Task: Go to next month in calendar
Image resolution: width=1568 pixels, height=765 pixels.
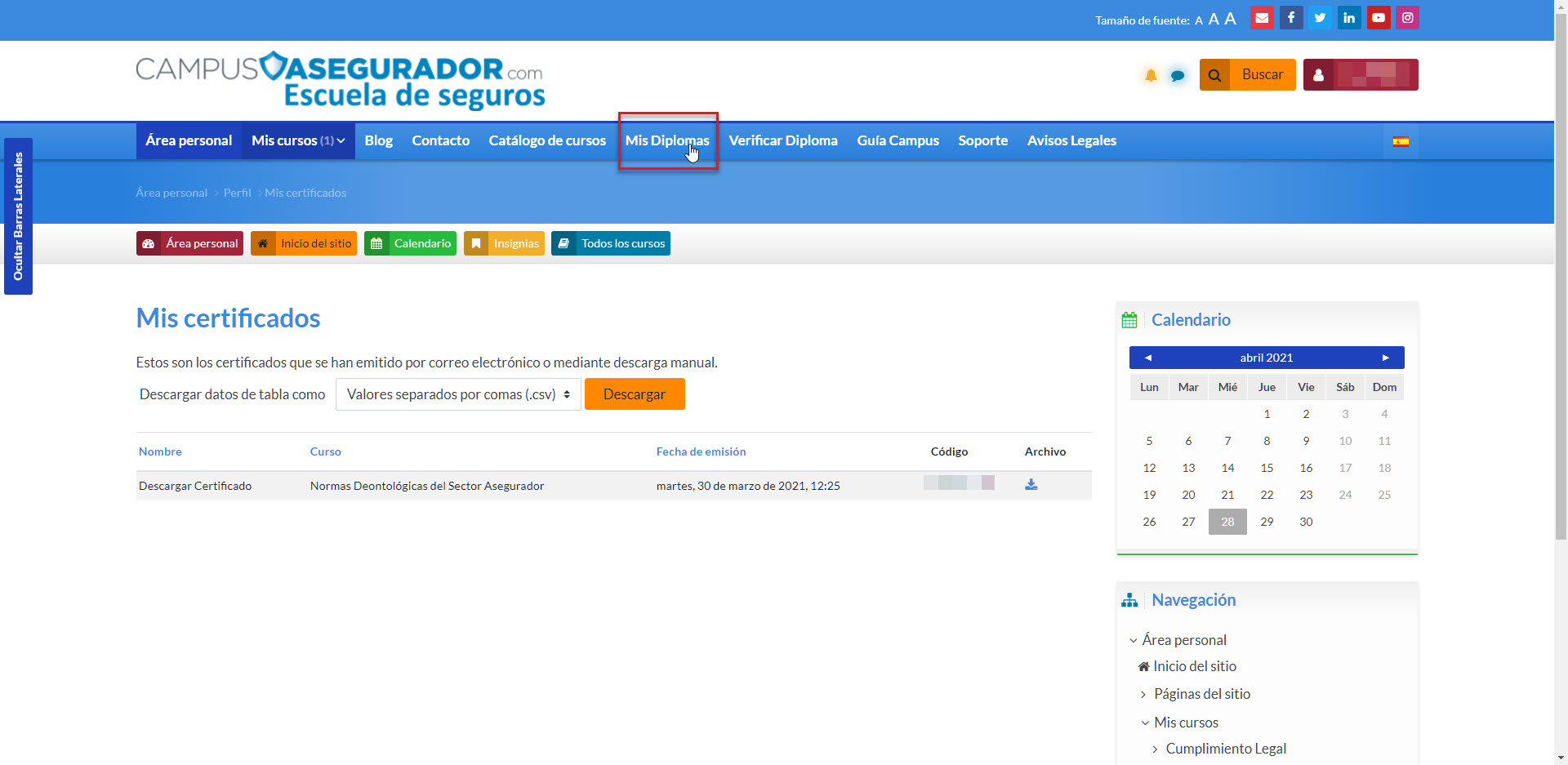Action: click(x=1385, y=358)
